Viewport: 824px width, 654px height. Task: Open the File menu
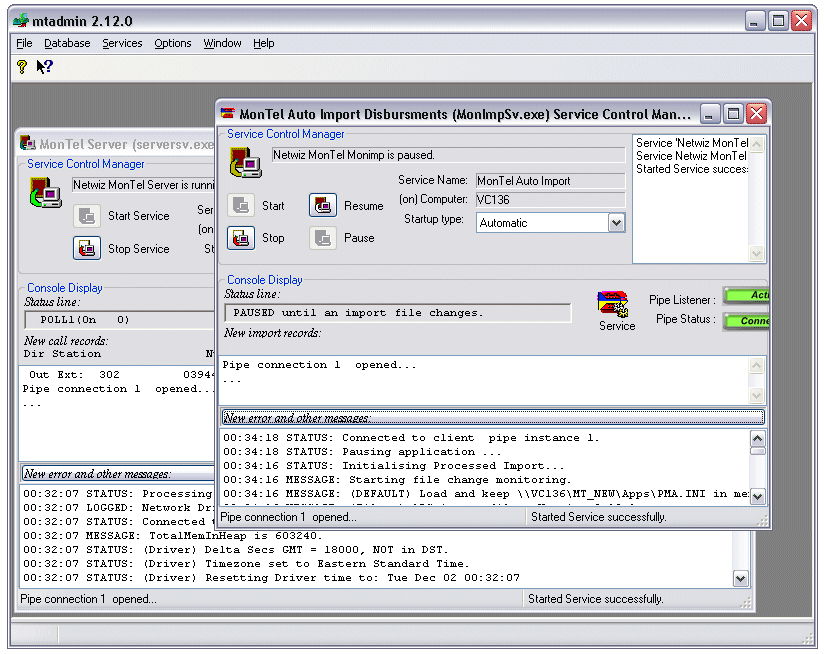pyautogui.click(x=24, y=43)
